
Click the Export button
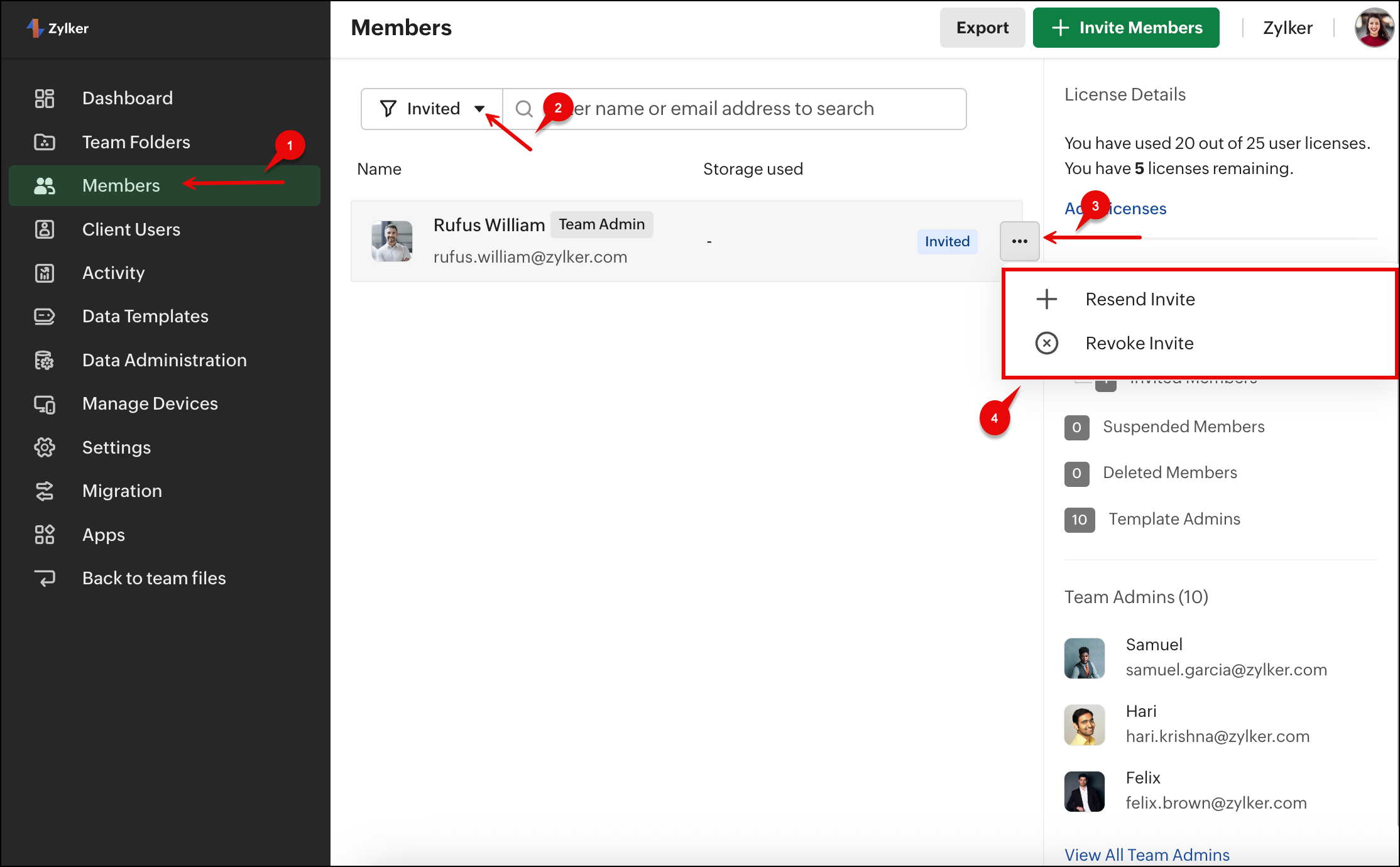982,28
